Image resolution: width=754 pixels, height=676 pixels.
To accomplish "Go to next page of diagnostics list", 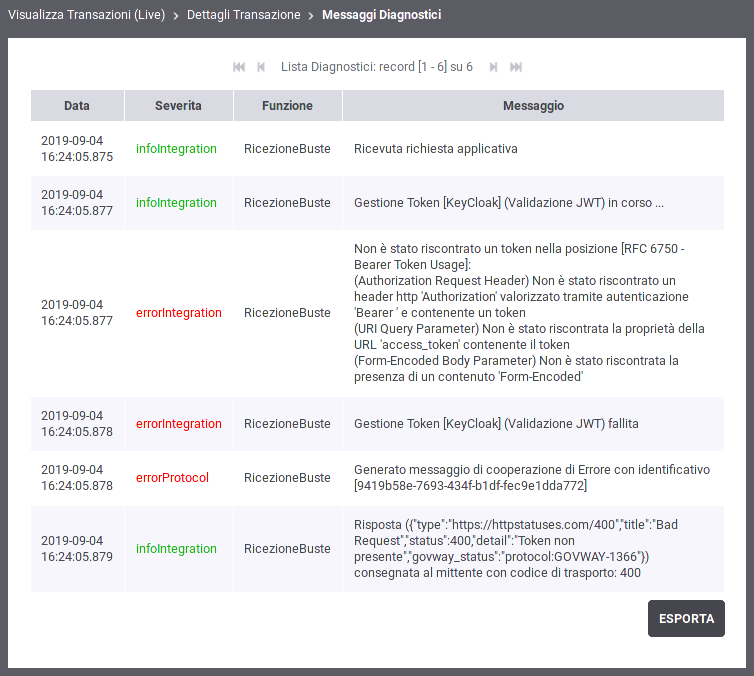I will click(x=493, y=67).
